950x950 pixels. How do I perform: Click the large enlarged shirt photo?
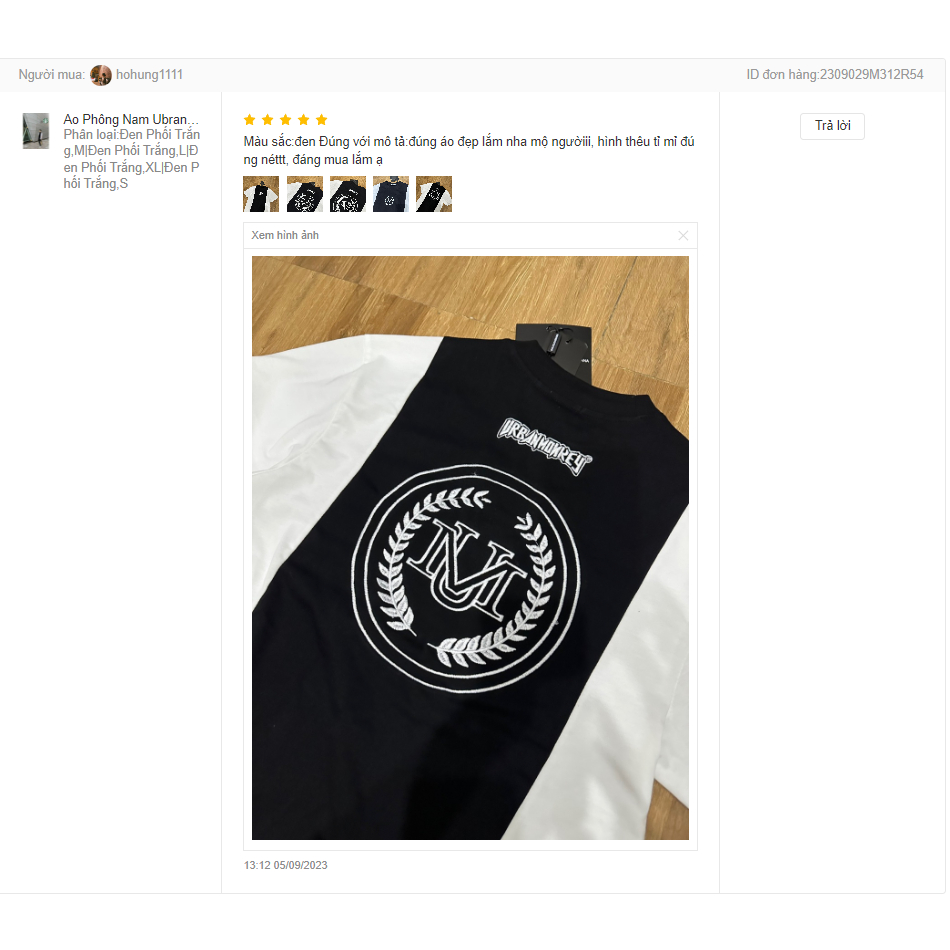point(470,548)
